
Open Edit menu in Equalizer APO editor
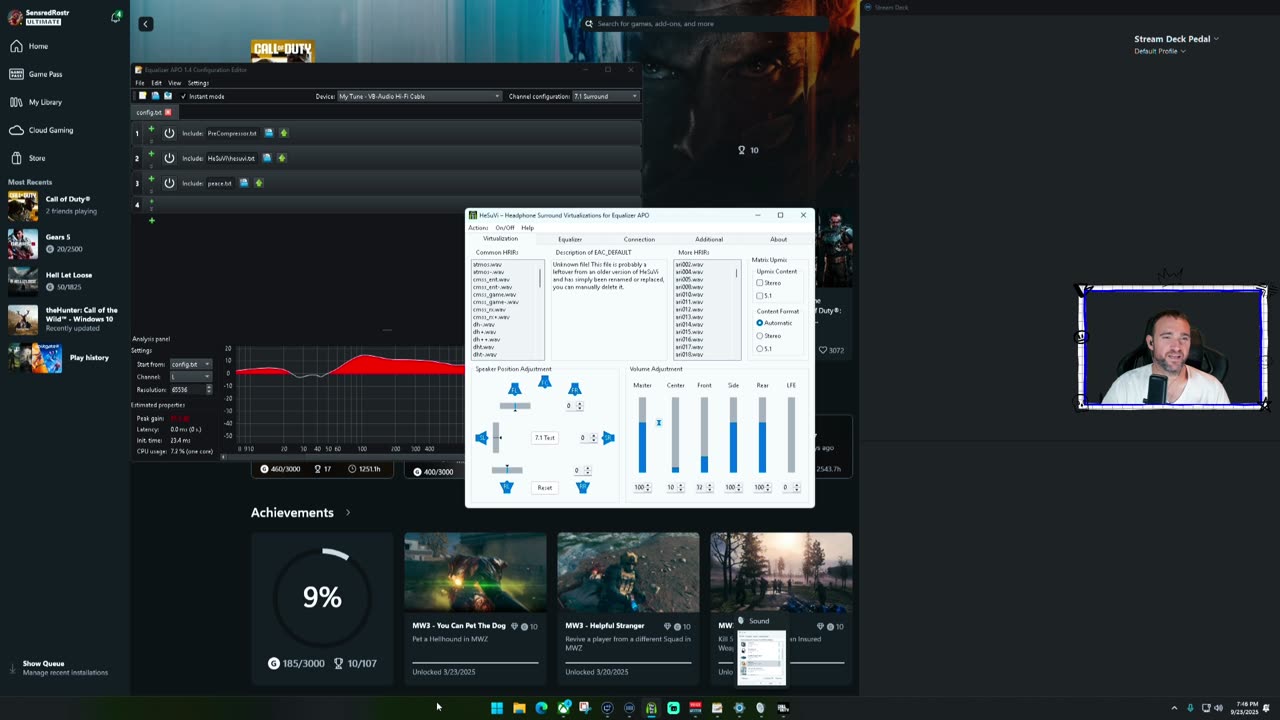tap(156, 83)
